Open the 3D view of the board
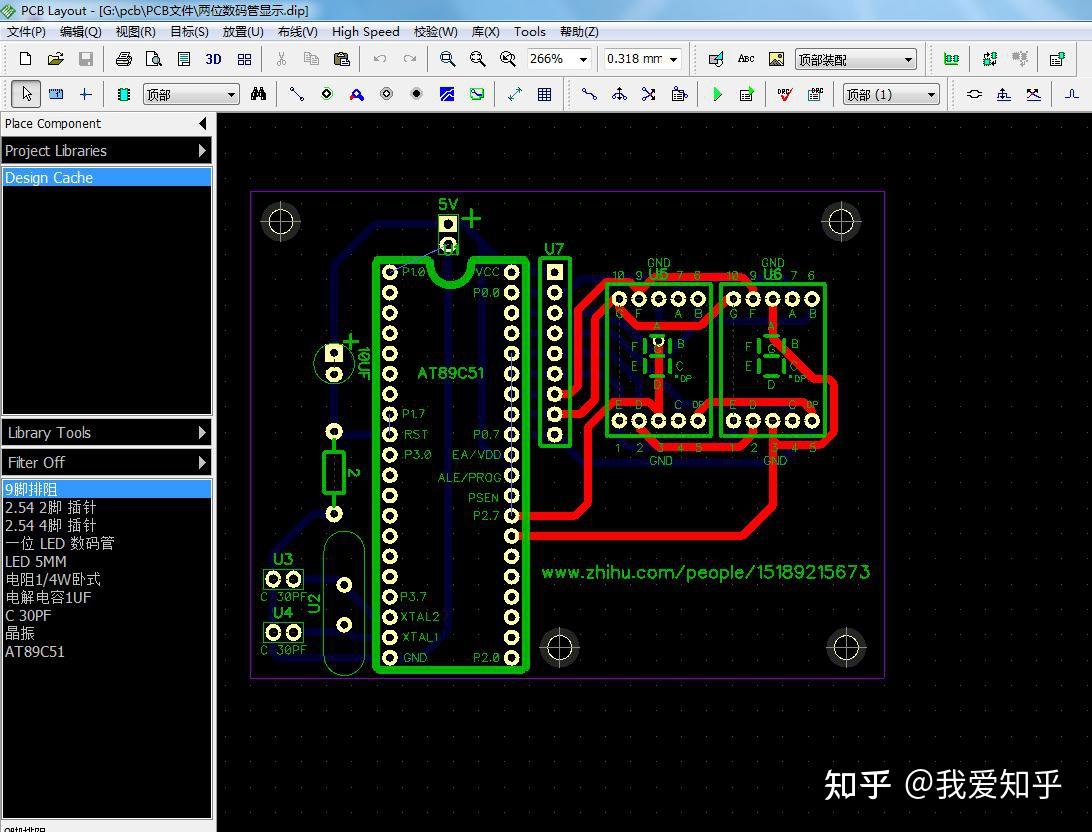Image resolution: width=1092 pixels, height=832 pixels. [213, 59]
